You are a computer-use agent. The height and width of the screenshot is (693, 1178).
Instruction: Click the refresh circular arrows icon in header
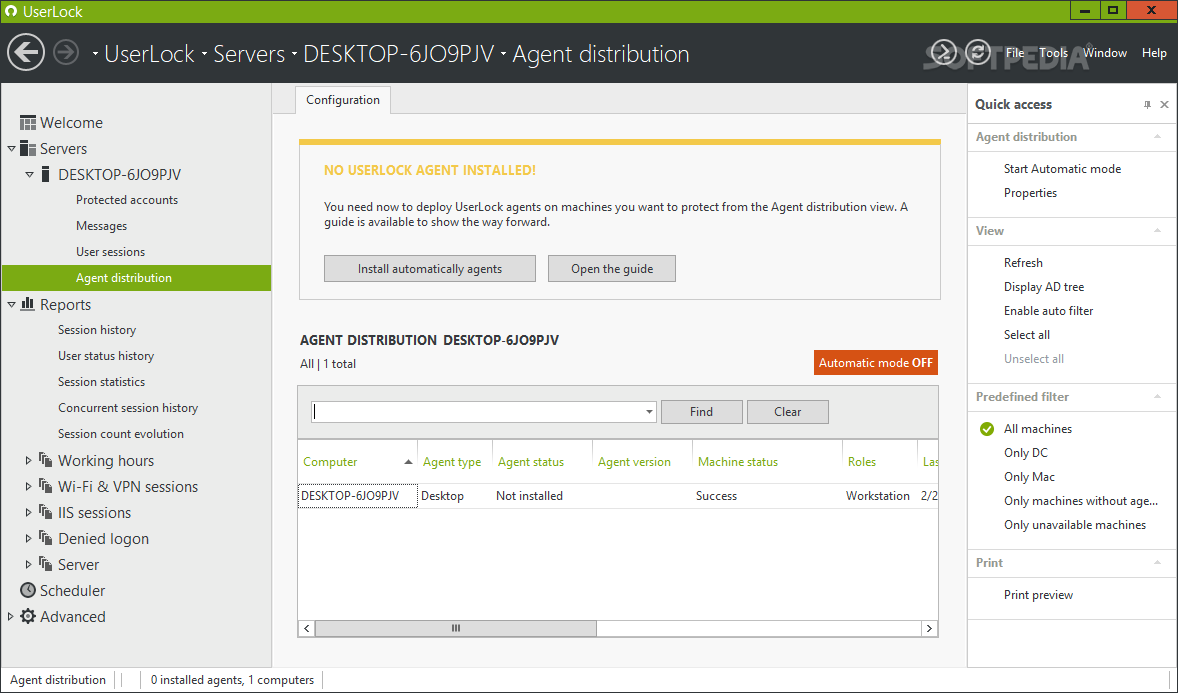978,52
